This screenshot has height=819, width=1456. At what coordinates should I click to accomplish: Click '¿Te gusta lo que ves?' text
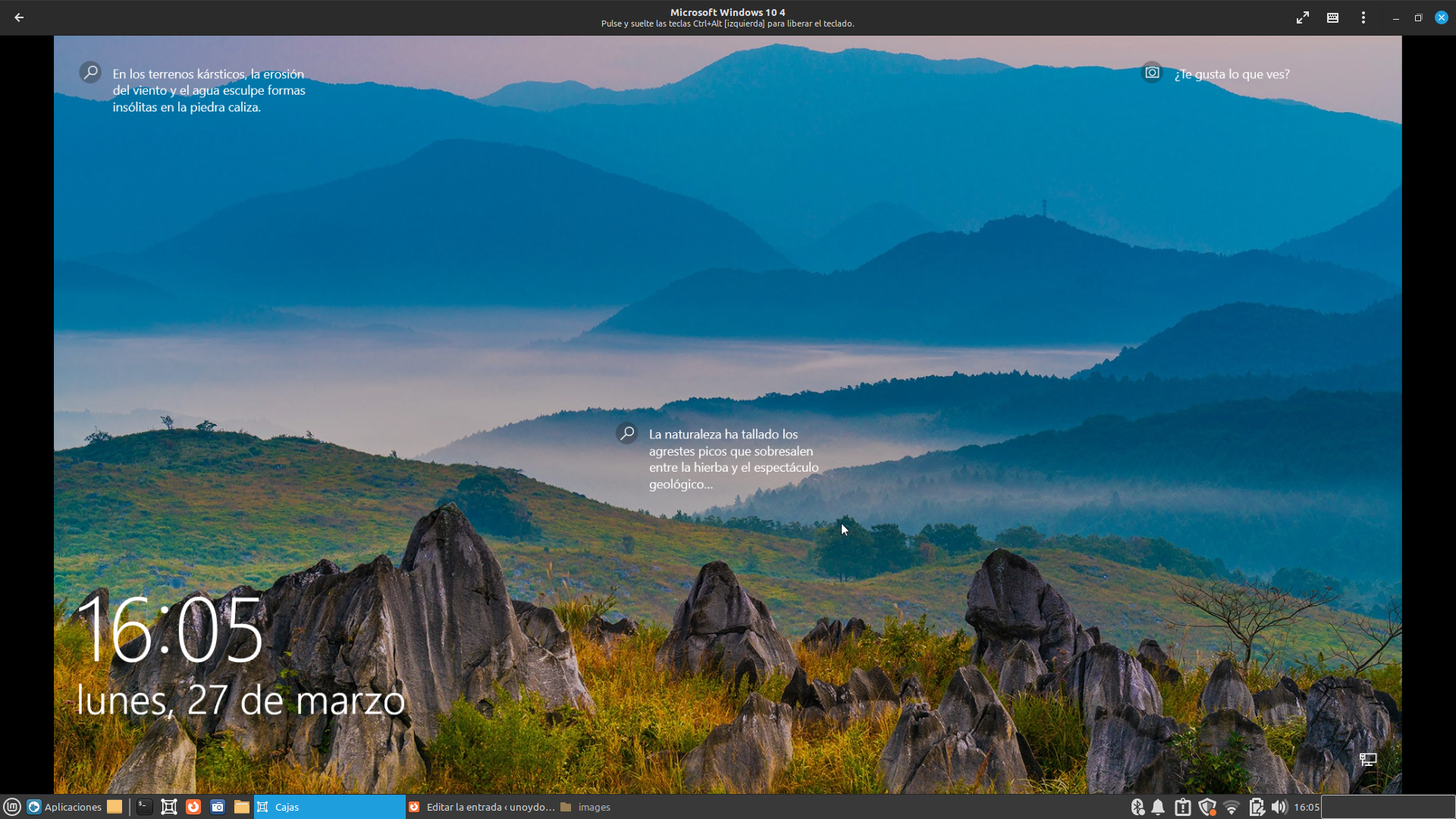(x=1232, y=74)
